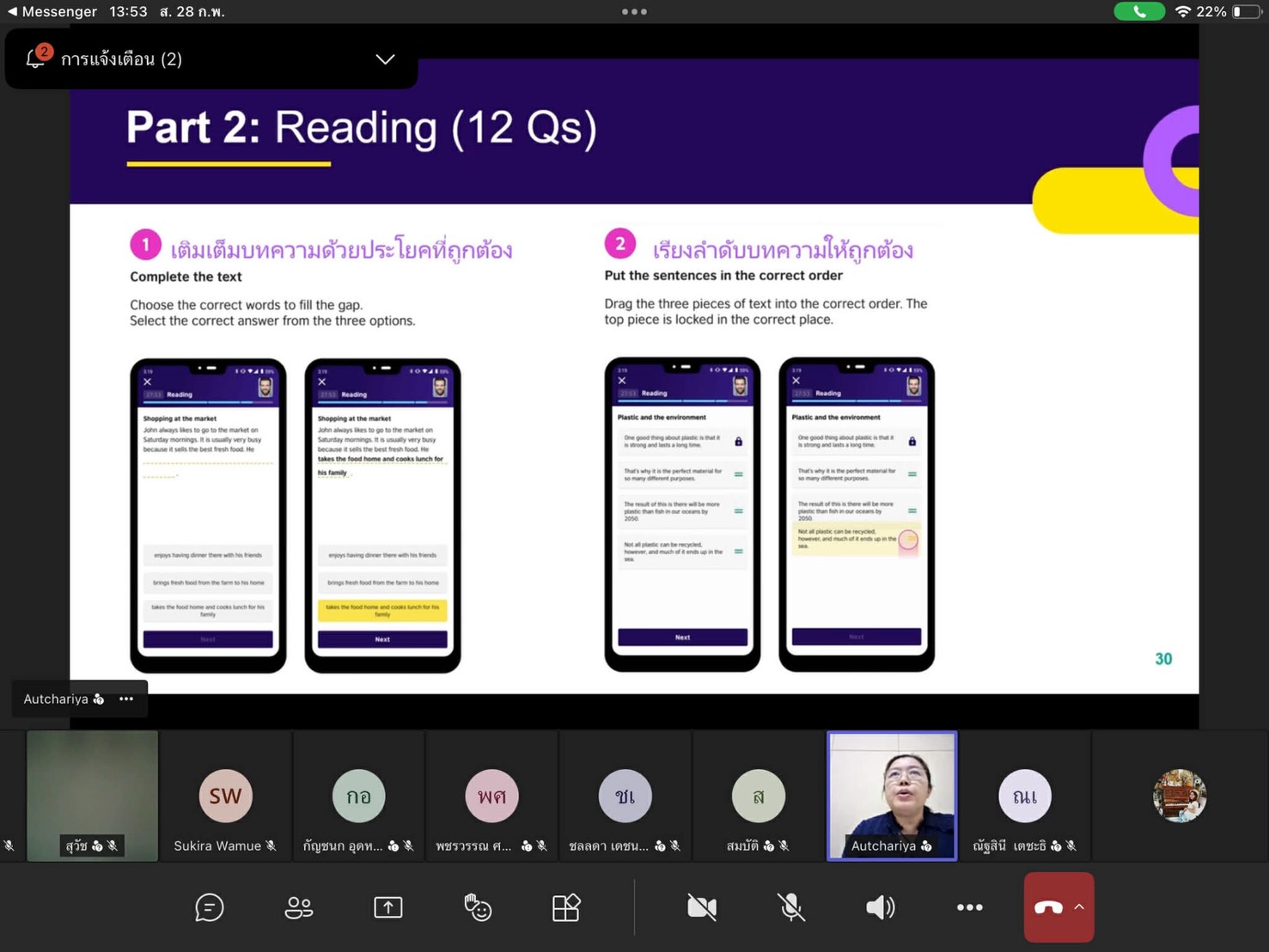Open the speaker audio output icon
The width and height of the screenshot is (1269, 952).
[880, 907]
